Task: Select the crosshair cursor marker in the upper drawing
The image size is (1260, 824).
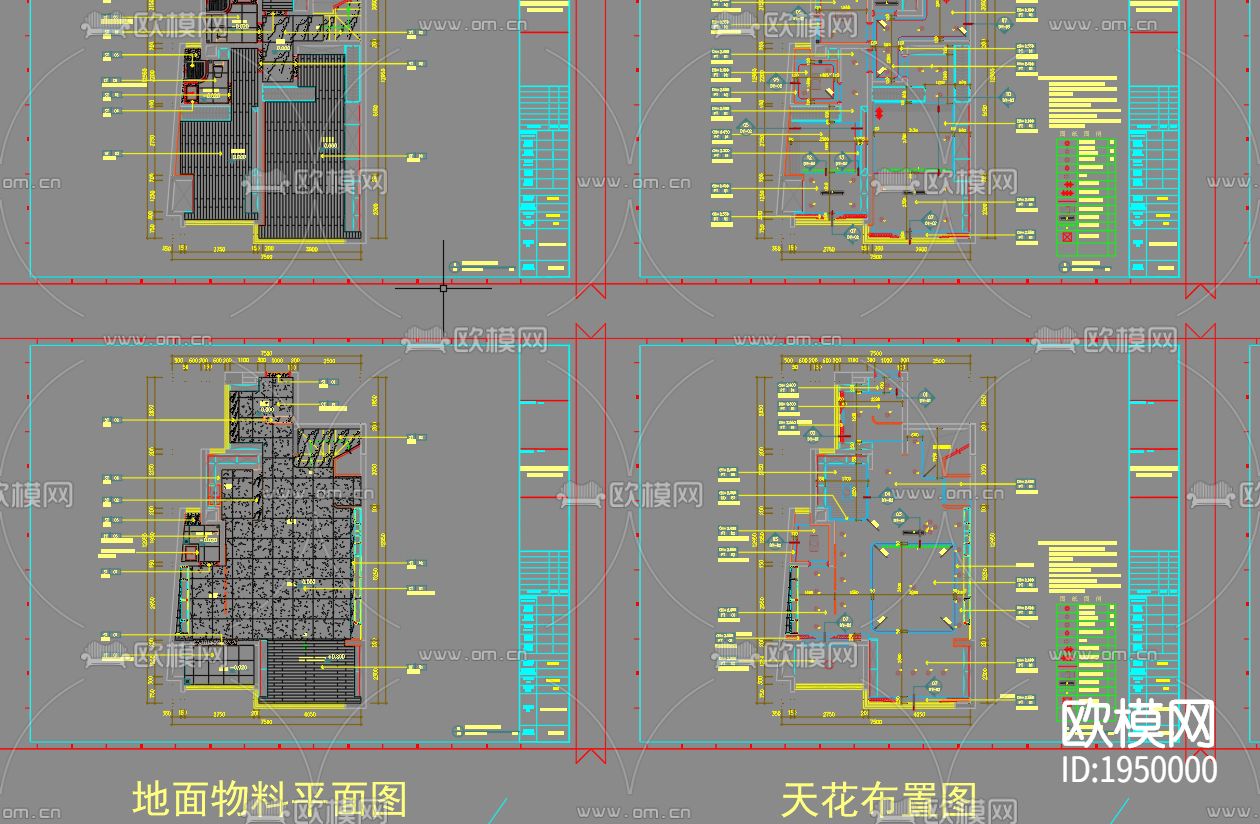Action: point(443,287)
